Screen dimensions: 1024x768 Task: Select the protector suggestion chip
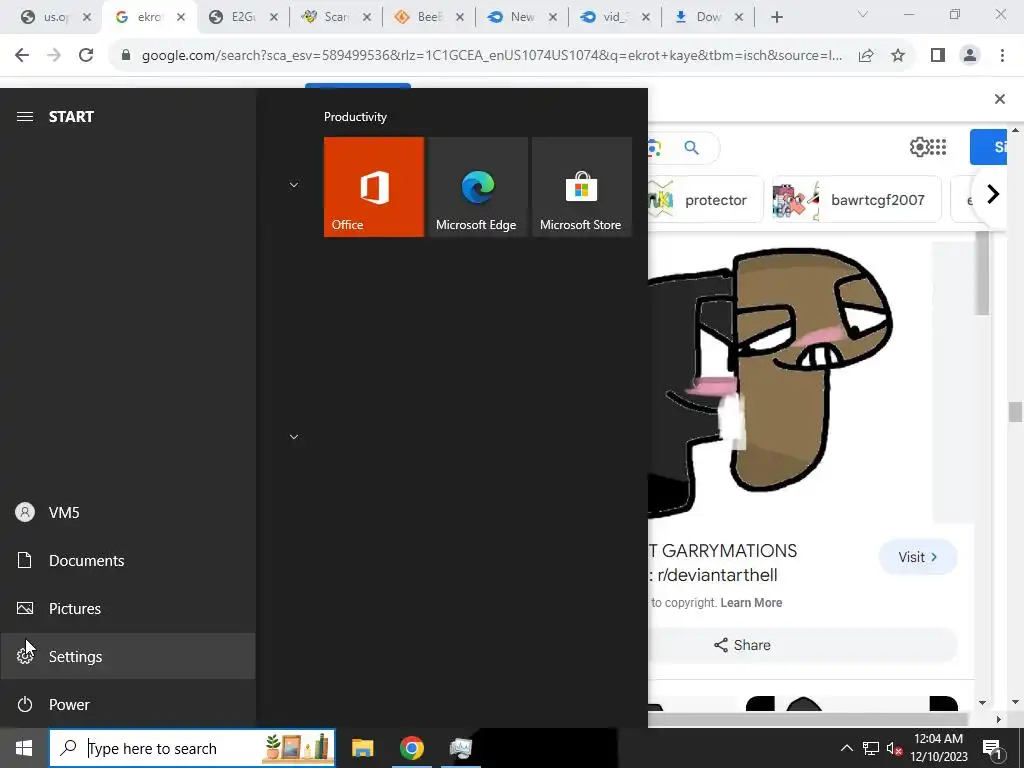(x=706, y=200)
